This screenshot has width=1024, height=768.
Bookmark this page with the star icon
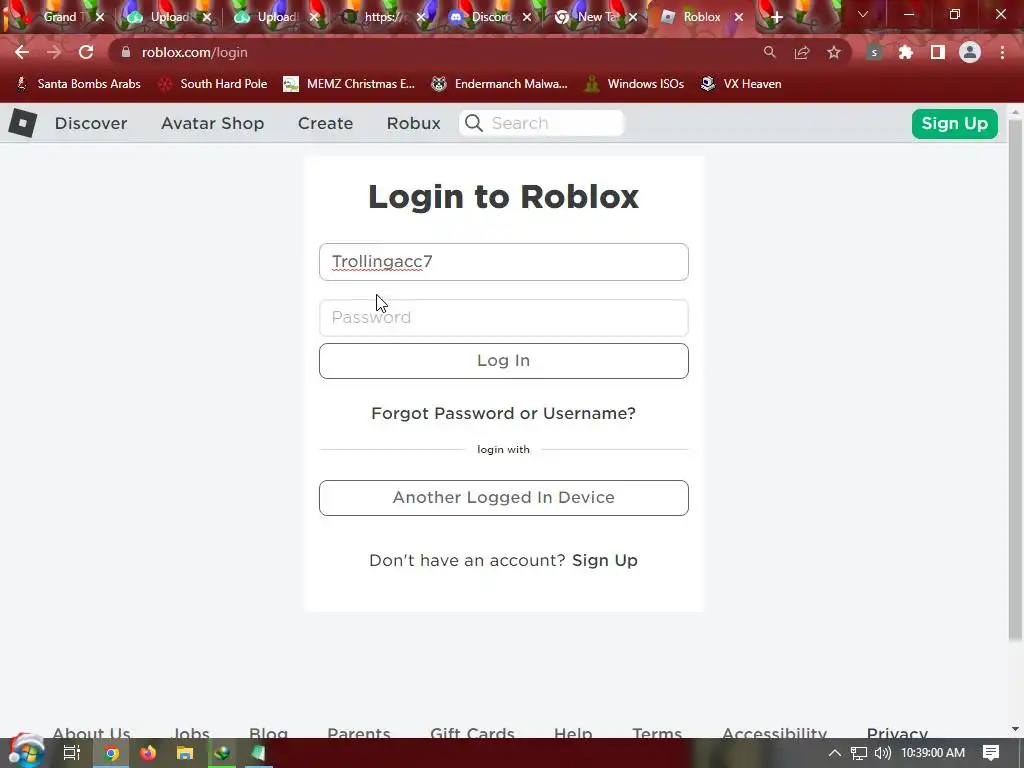[x=834, y=52]
